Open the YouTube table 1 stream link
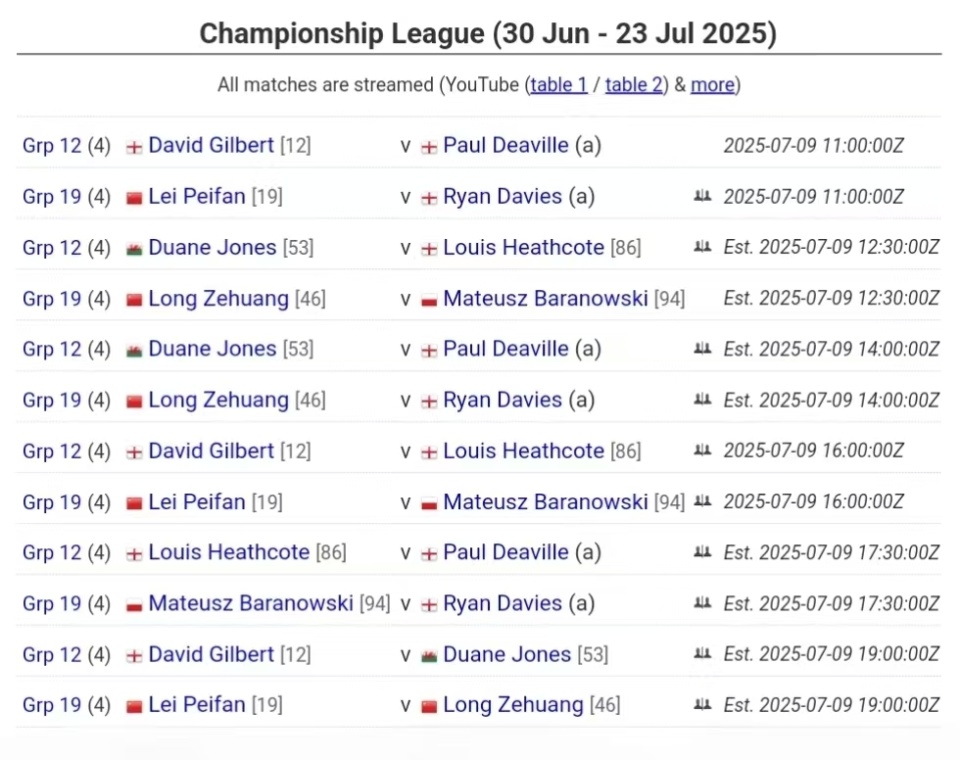 click(x=559, y=85)
